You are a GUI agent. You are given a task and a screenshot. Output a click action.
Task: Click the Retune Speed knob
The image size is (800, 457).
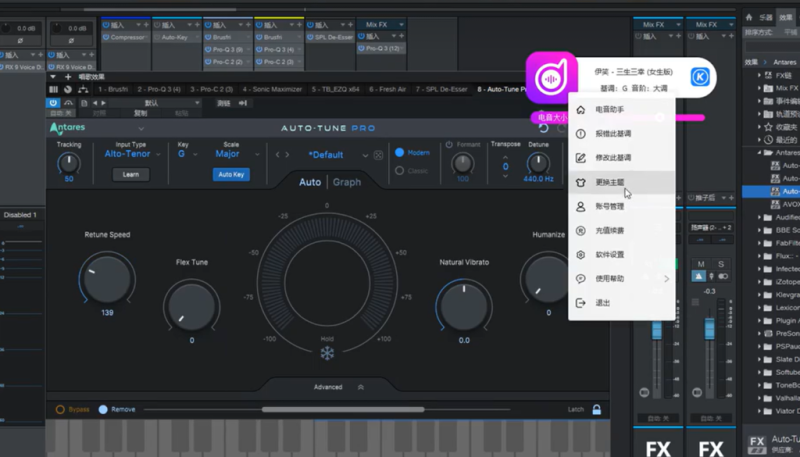(107, 279)
